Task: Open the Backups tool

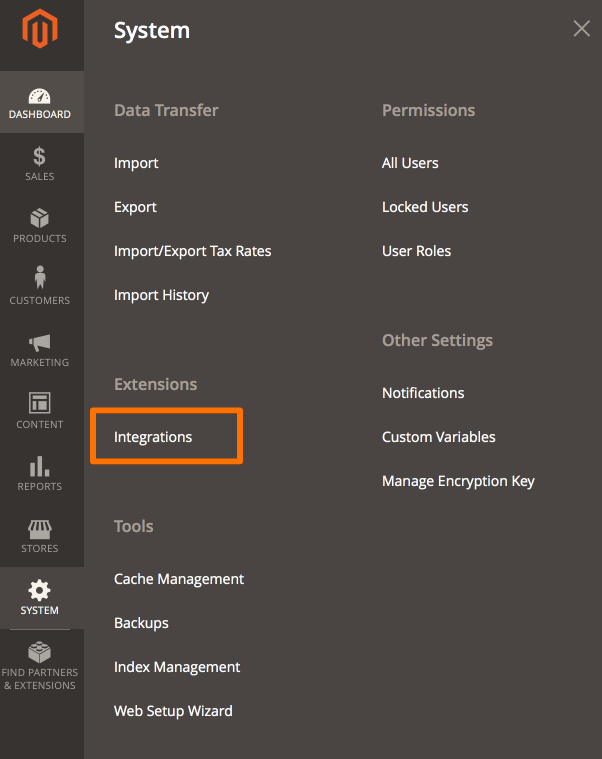Action: [141, 623]
